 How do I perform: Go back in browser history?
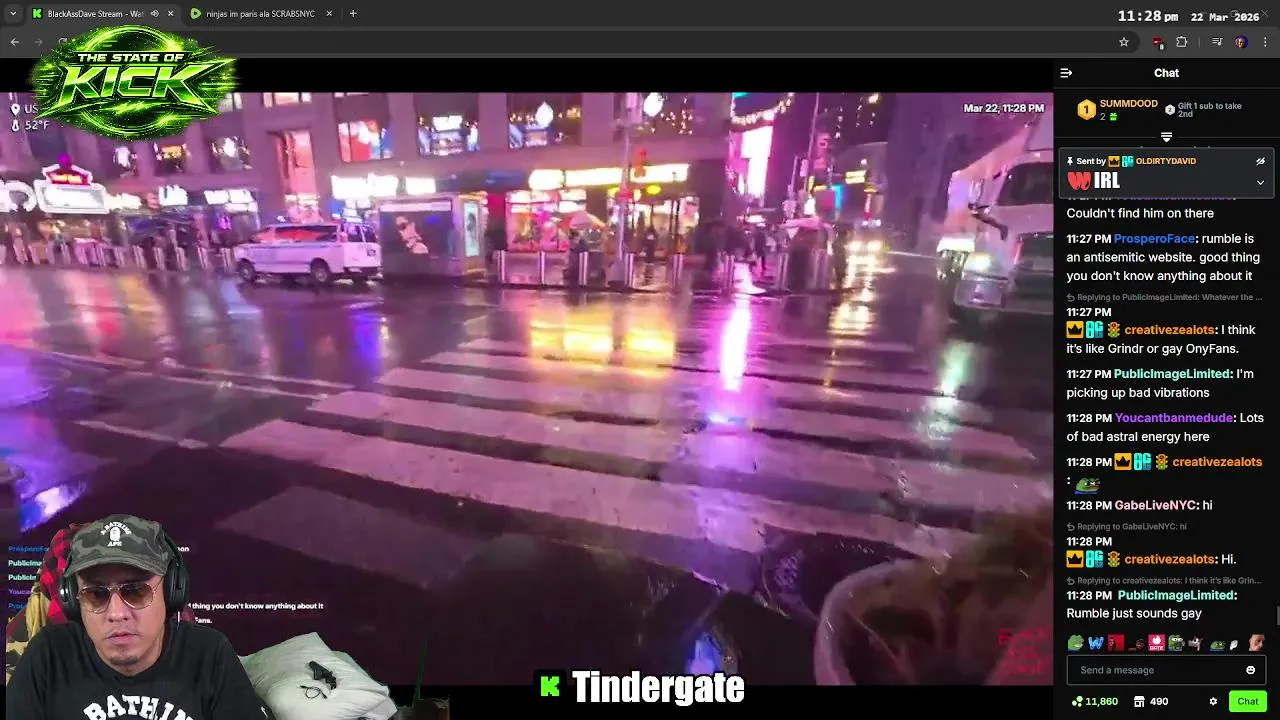click(x=15, y=42)
